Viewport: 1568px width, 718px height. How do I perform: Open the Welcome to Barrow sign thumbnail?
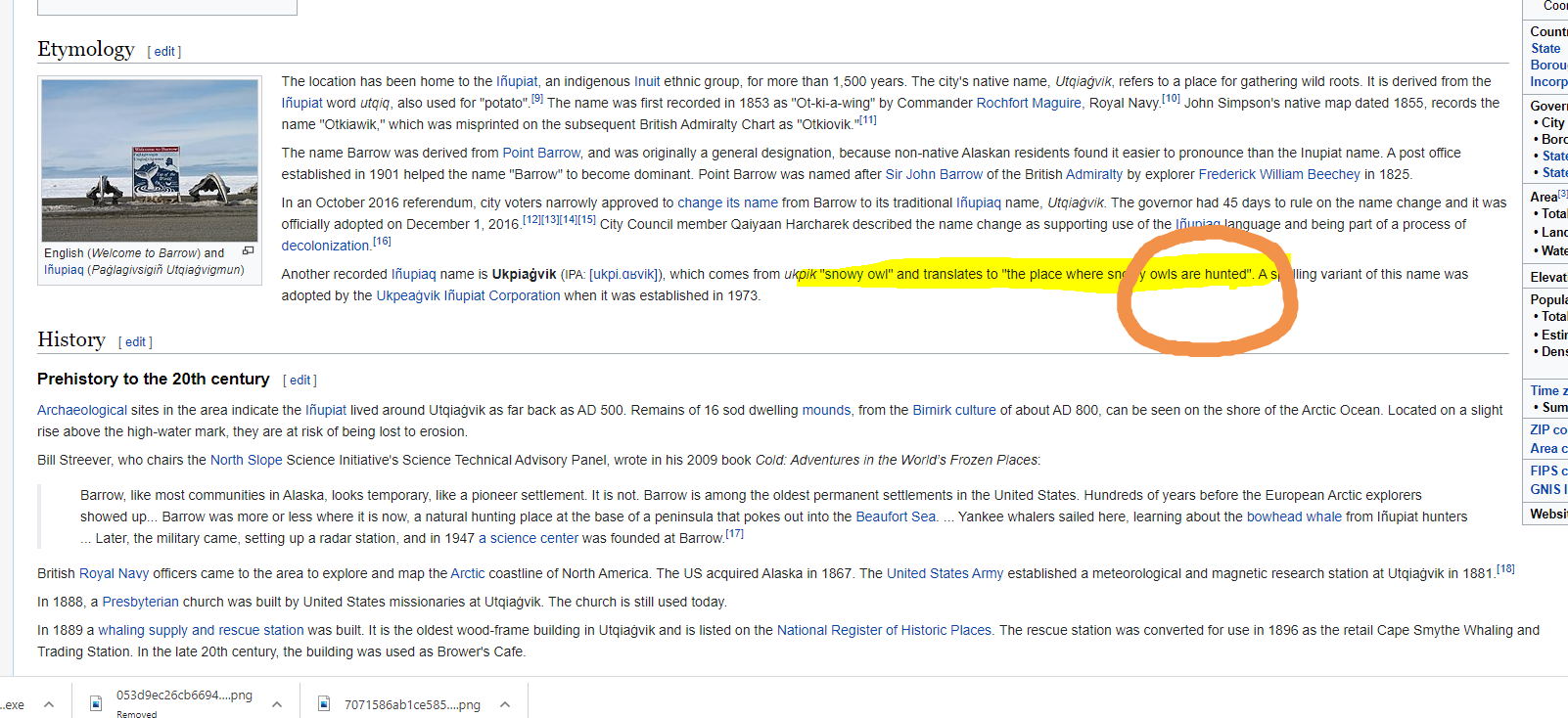point(150,160)
